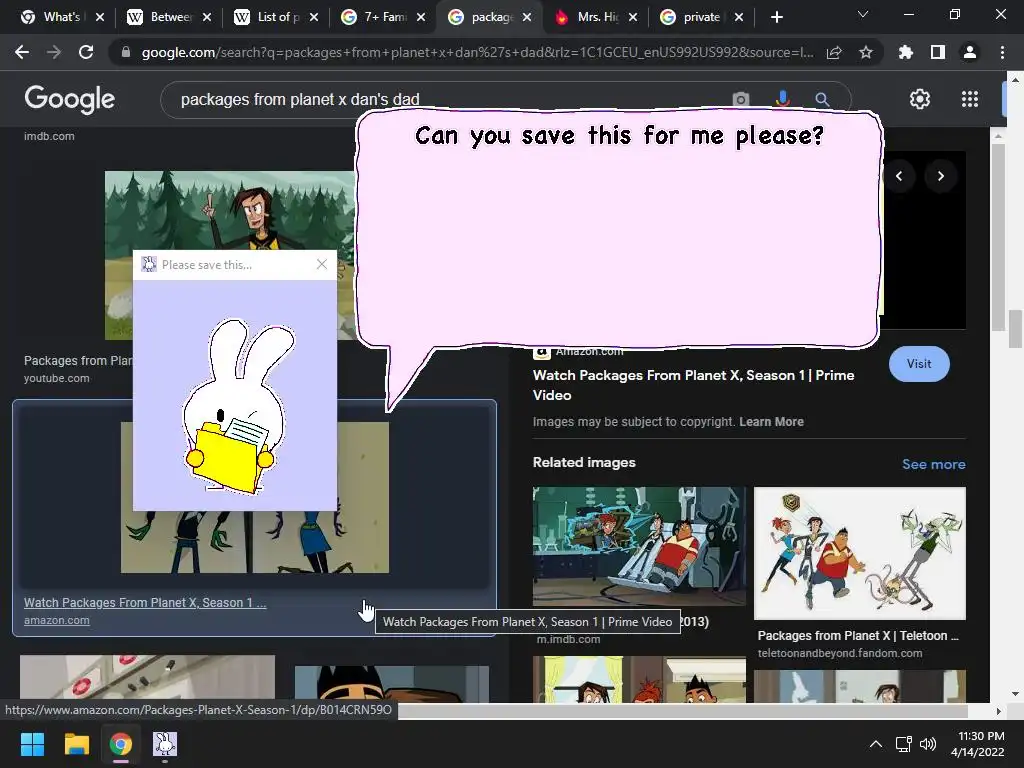This screenshot has width=1024, height=768.
Task: Go back using the browser back arrow
Action: [x=22, y=52]
